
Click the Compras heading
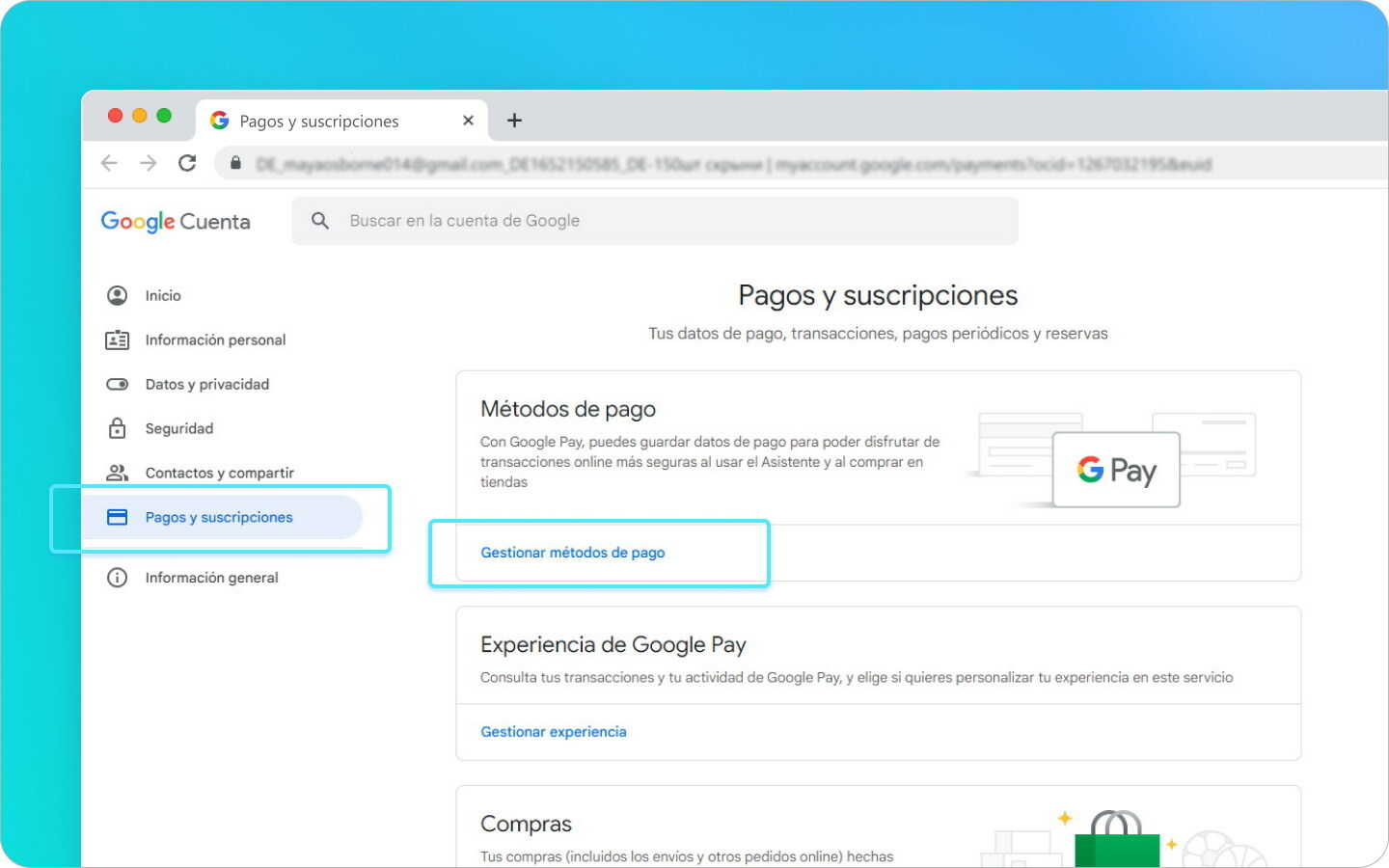pos(526,824)
